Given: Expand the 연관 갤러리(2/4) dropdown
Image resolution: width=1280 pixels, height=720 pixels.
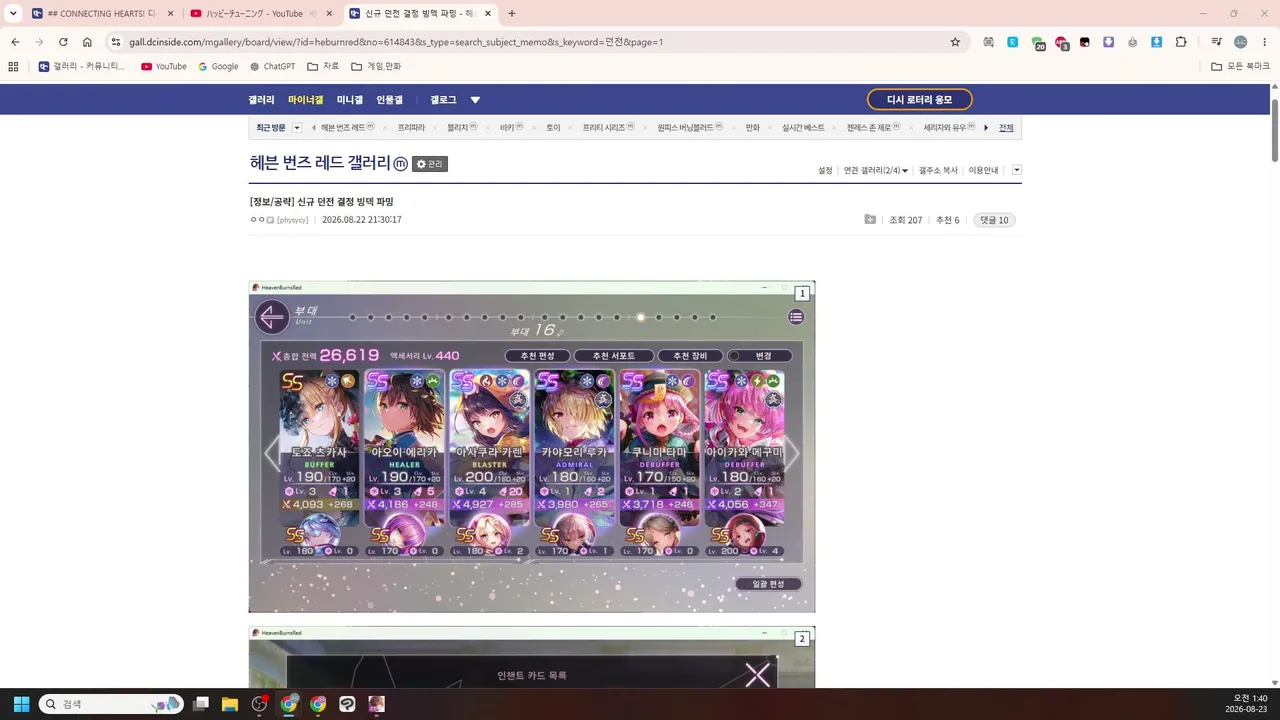Looking at the screenshot, I should pos(876,171).
